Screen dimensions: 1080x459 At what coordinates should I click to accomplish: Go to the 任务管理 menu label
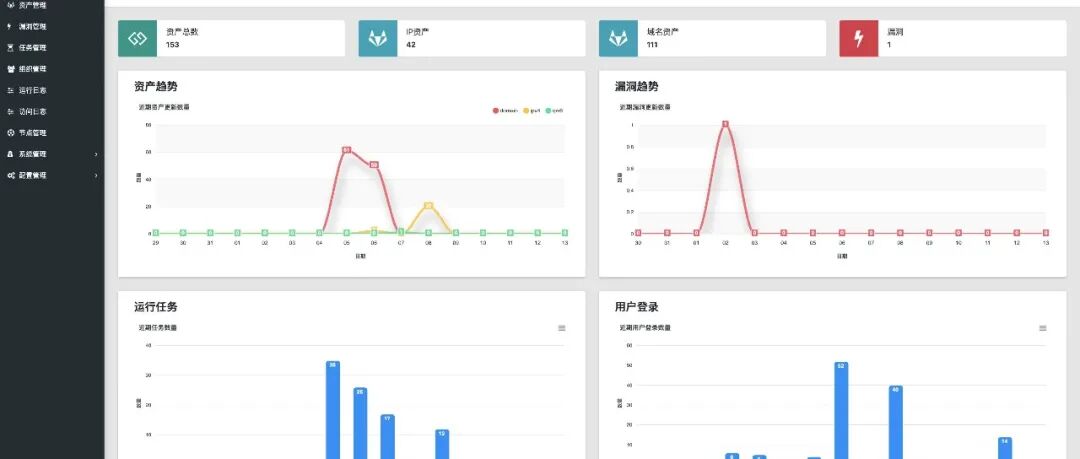32,48
